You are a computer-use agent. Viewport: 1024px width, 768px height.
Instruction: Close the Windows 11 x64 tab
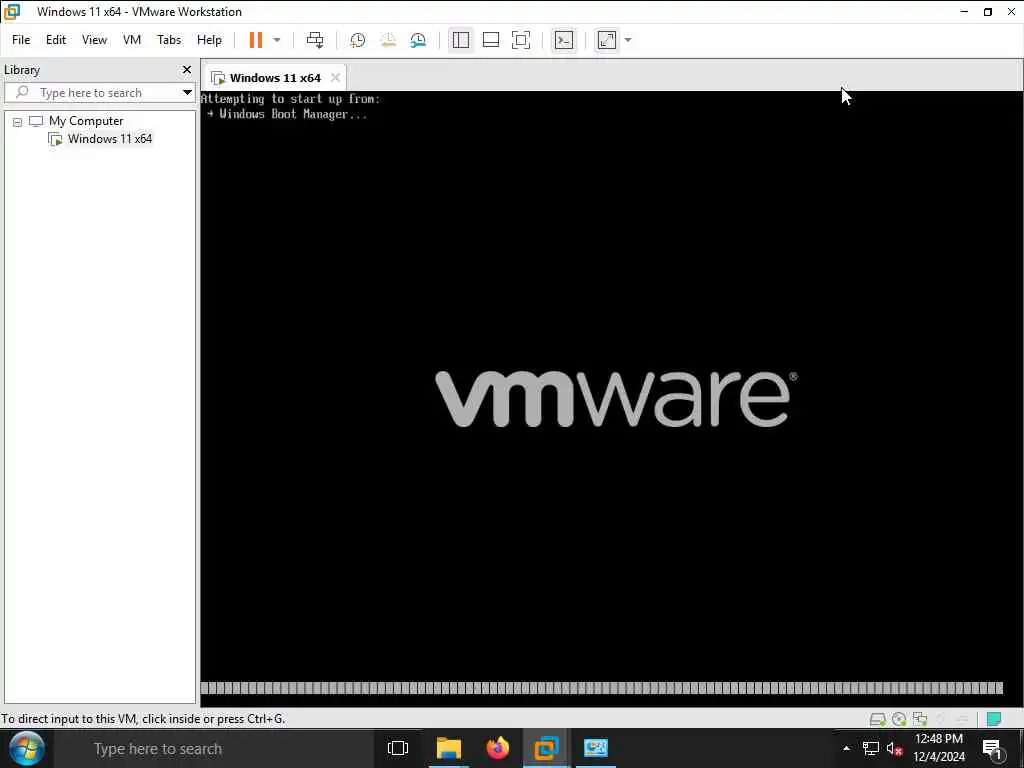click(x=336, y=77)
